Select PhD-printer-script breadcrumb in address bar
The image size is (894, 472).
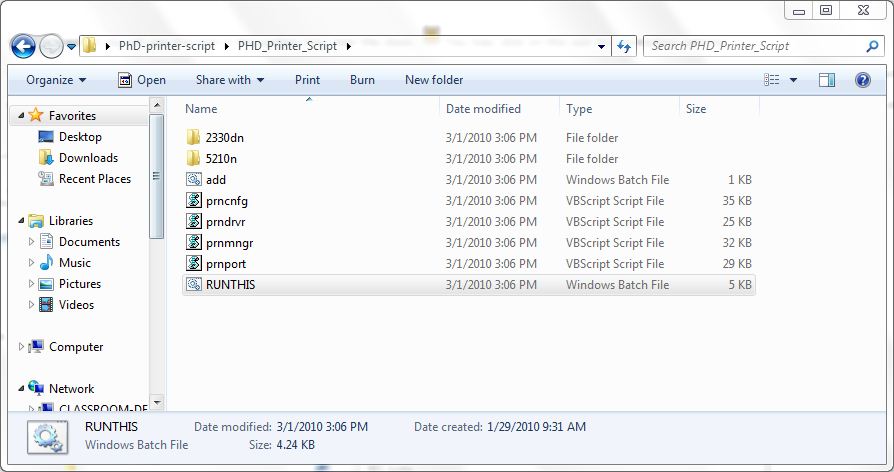pyautogui.click(x=166, y=46)
